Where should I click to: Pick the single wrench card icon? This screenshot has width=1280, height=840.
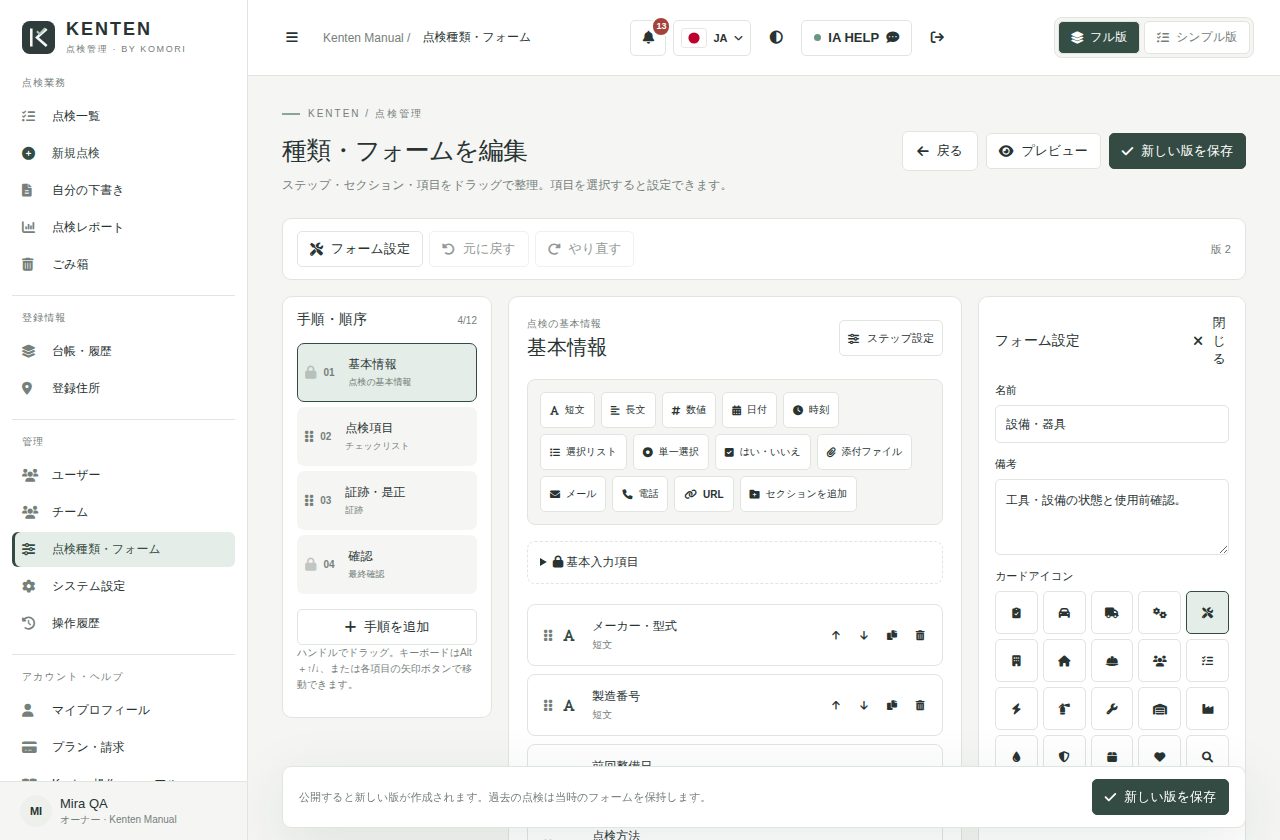[1112, 709]
